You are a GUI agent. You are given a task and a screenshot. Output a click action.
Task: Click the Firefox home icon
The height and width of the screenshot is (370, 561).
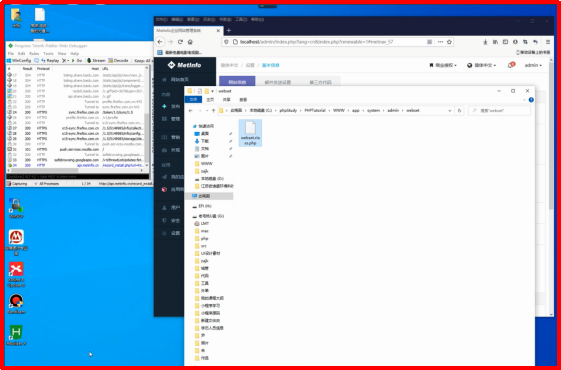pyautogui.click(x=190, y=42)
